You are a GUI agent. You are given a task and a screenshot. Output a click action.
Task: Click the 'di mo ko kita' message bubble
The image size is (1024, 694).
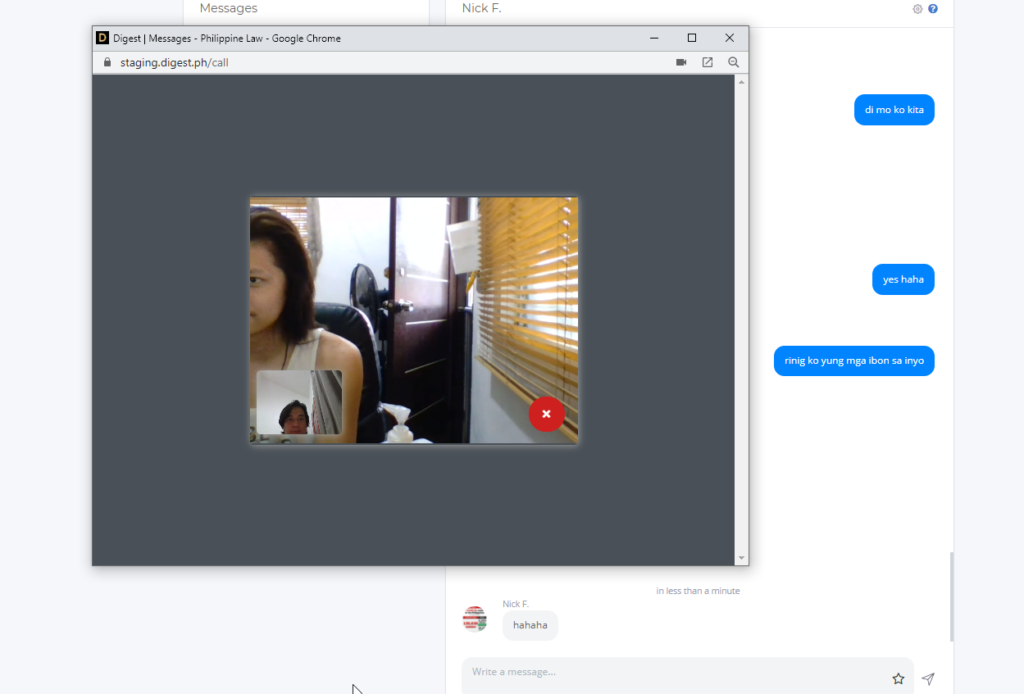click(x=894, y=110)
